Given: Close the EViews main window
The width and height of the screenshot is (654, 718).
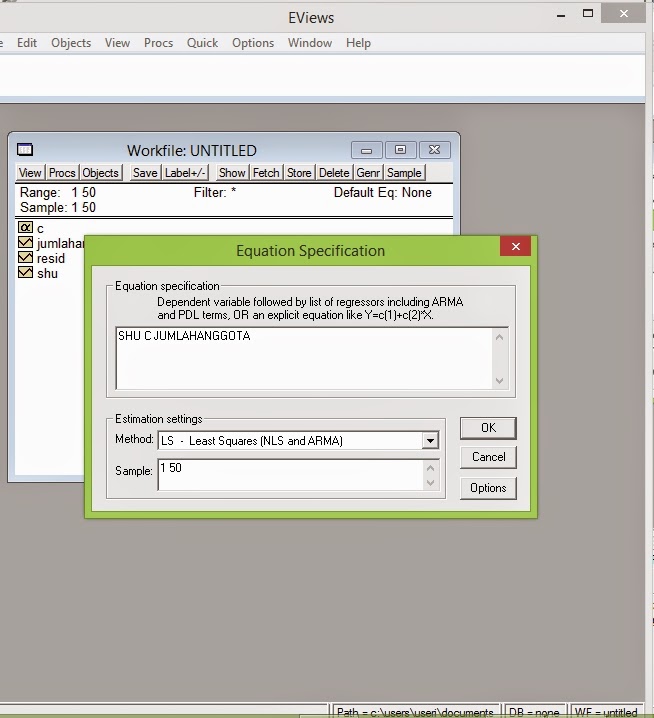Looking at the screenshot, I should [623, 14].
